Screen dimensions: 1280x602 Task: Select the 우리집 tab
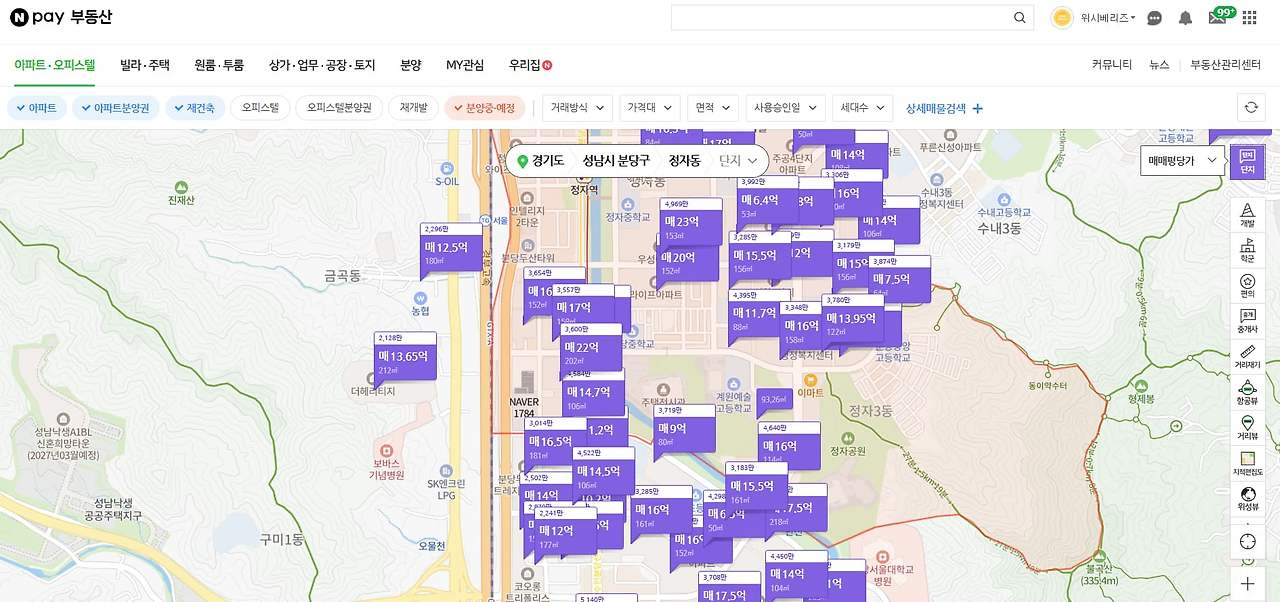530,65
